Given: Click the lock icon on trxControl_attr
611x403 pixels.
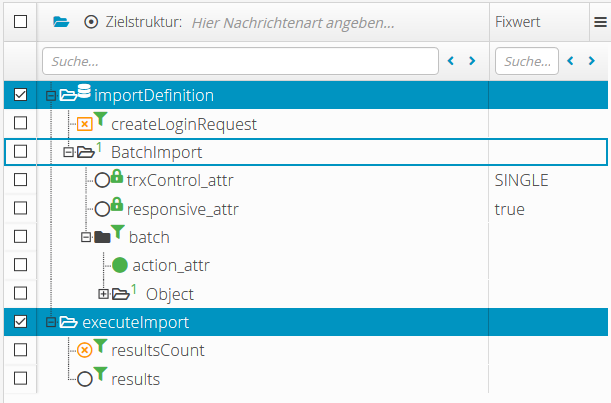Looking at the screenshot, I should (116, 177).
